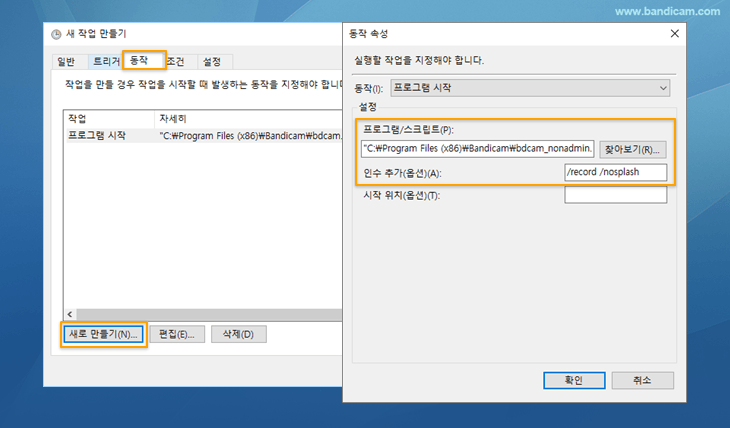Click the 자세히 column header
Image resolution: width=730 pixels, height=428 pixels.
coord(248,119)
